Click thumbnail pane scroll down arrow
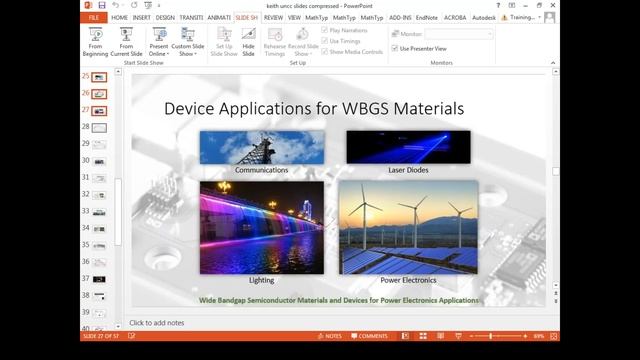This screenshot has width=640, height=360. (118, 327)
